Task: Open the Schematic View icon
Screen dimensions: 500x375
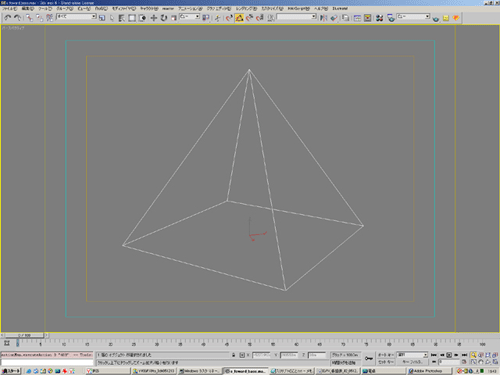Action: [x=368, y=18]
